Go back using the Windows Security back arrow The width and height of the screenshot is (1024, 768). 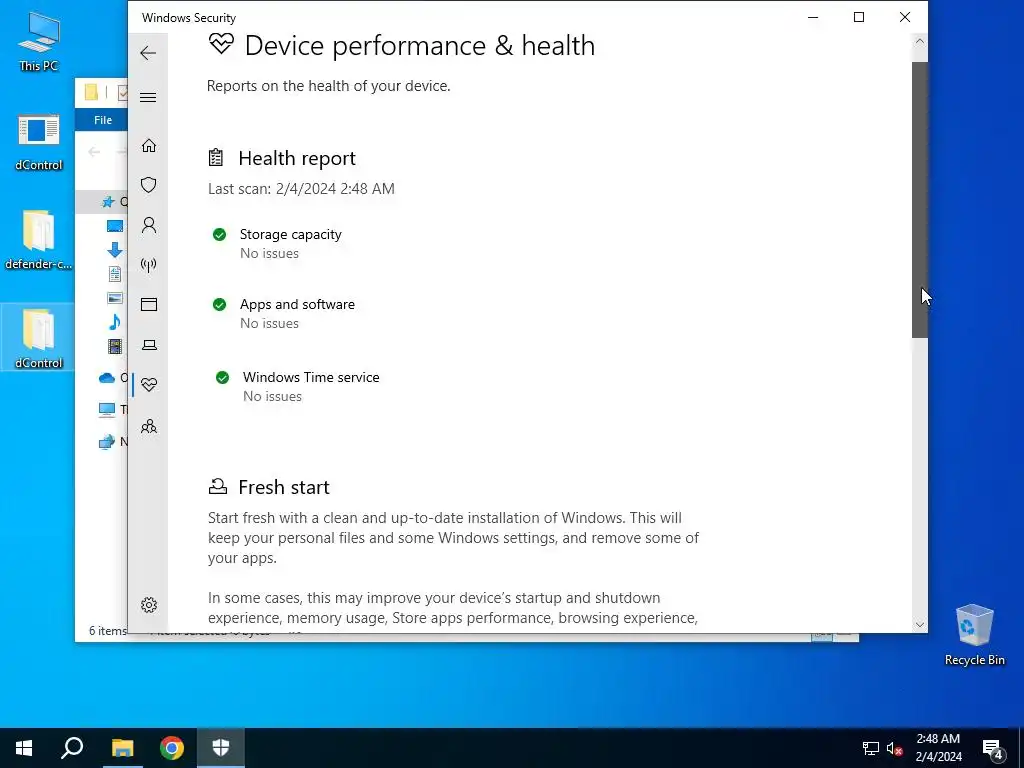click(x=148, y=53)
